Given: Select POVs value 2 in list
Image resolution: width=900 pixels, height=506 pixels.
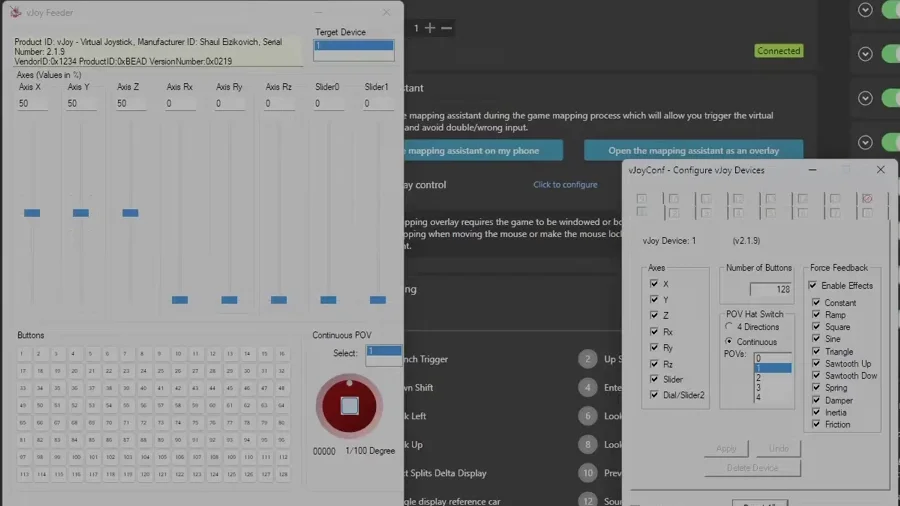Looking at the screenshot, I should click(x=772, y=377).
